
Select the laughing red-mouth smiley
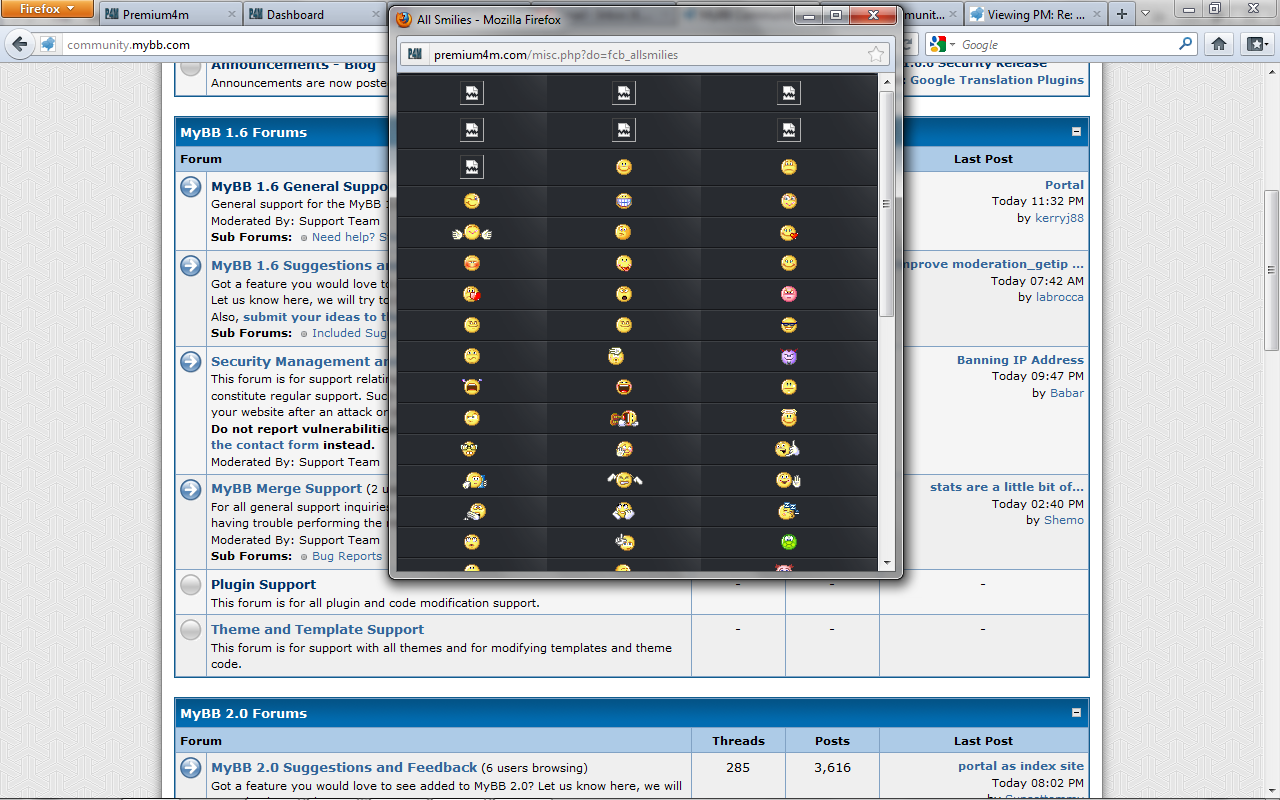(624, 387)
